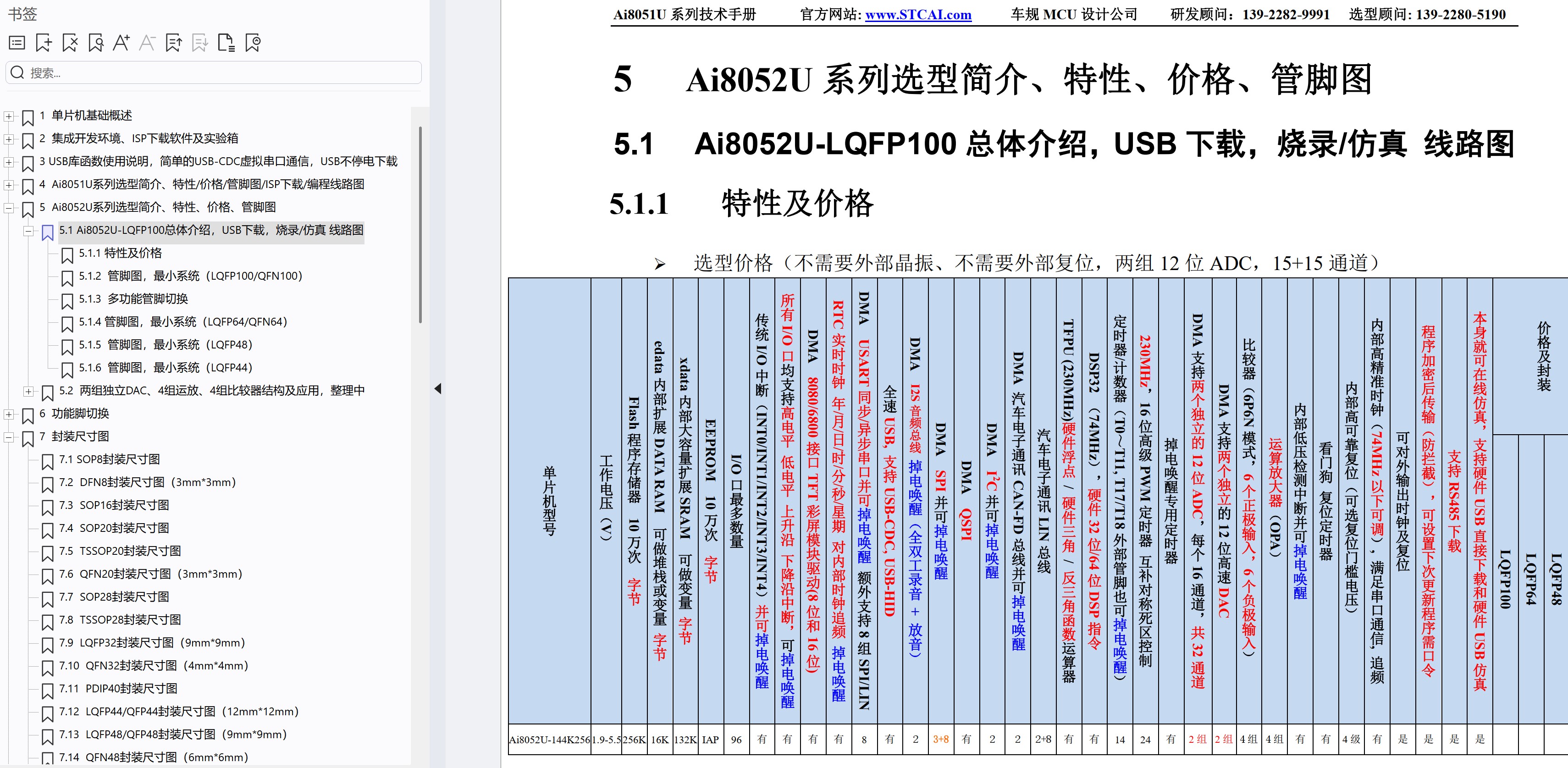Go to bookmark 7.14 QFN48封装尺寸图
Viewport: 1568px width, 768px height.
[154, 757]
